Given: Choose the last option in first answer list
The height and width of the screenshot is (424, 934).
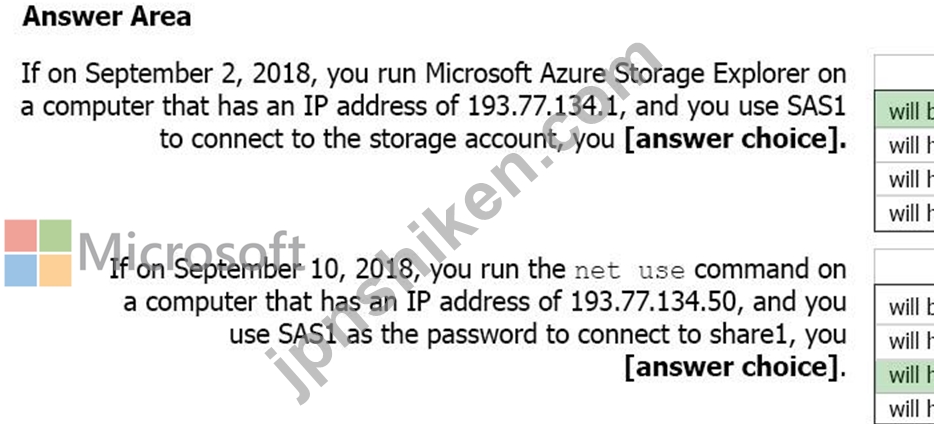Looking at the screenshot, I should point(904,214).
